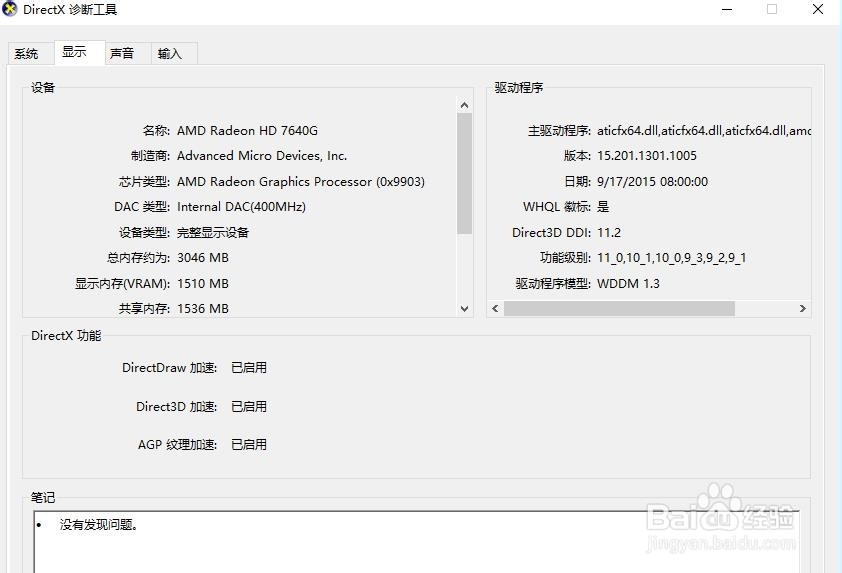Click the 显示内存(VRAM) label
This screenshot has width=842, height=573.
coord(122,284)
